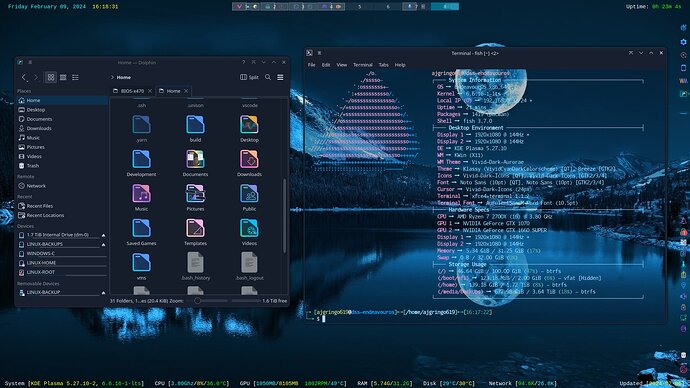Image resolution: width=690 pixels, height=388 pixels.
Task: Close the BIOS-x470 tab
Action: tap(150, 91)
